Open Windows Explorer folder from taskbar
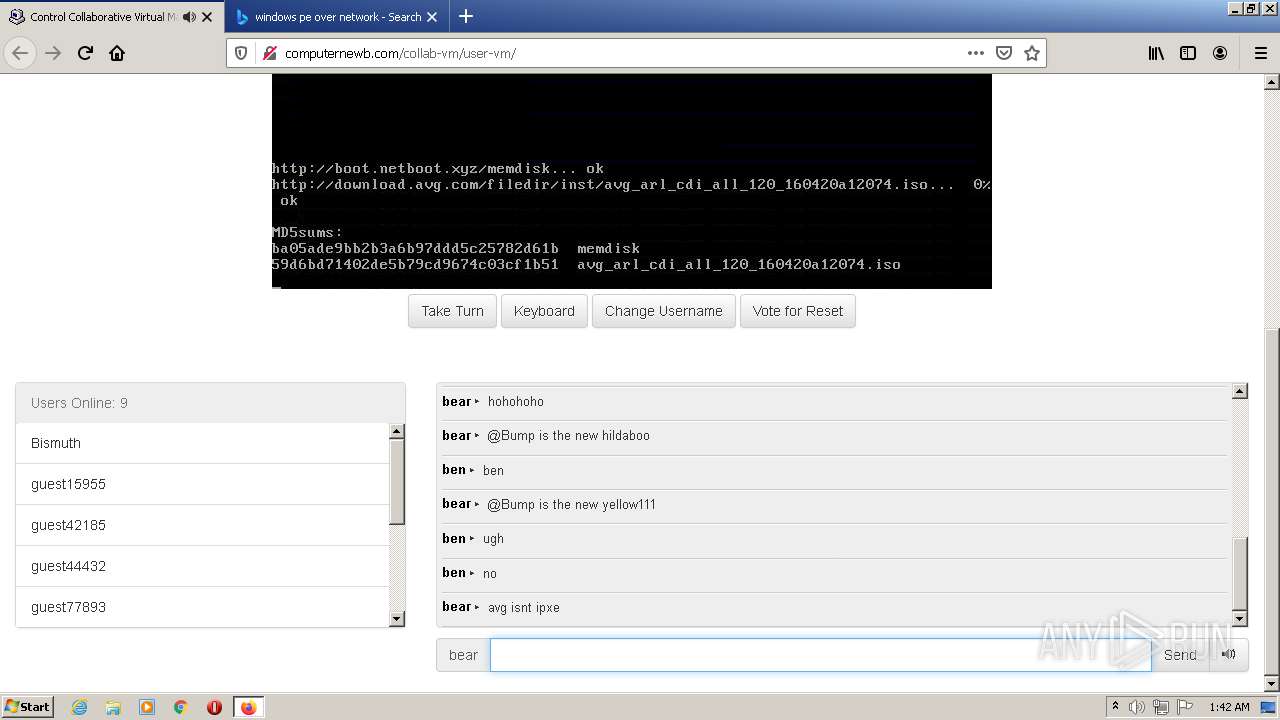Viewport: 1280px width, 720px height. (113, 707)
